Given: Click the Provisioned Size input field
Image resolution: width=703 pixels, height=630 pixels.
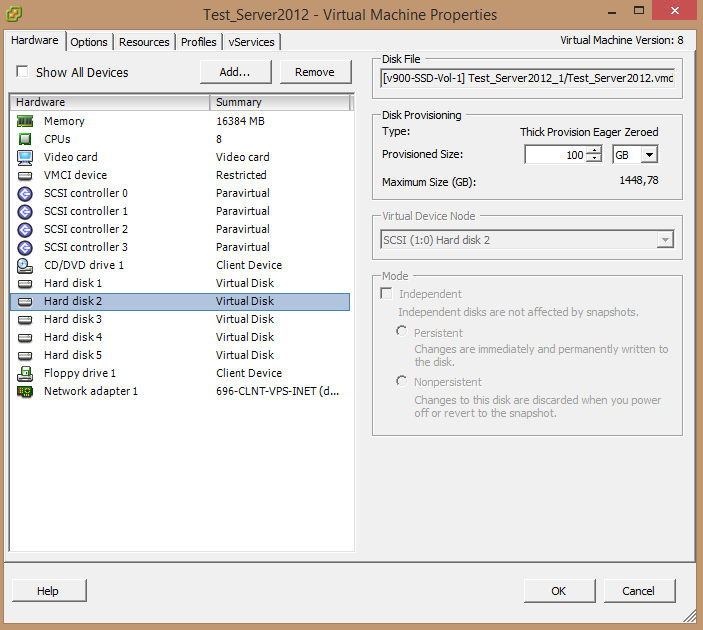Looking at the screenshot, I should point(555,155).
